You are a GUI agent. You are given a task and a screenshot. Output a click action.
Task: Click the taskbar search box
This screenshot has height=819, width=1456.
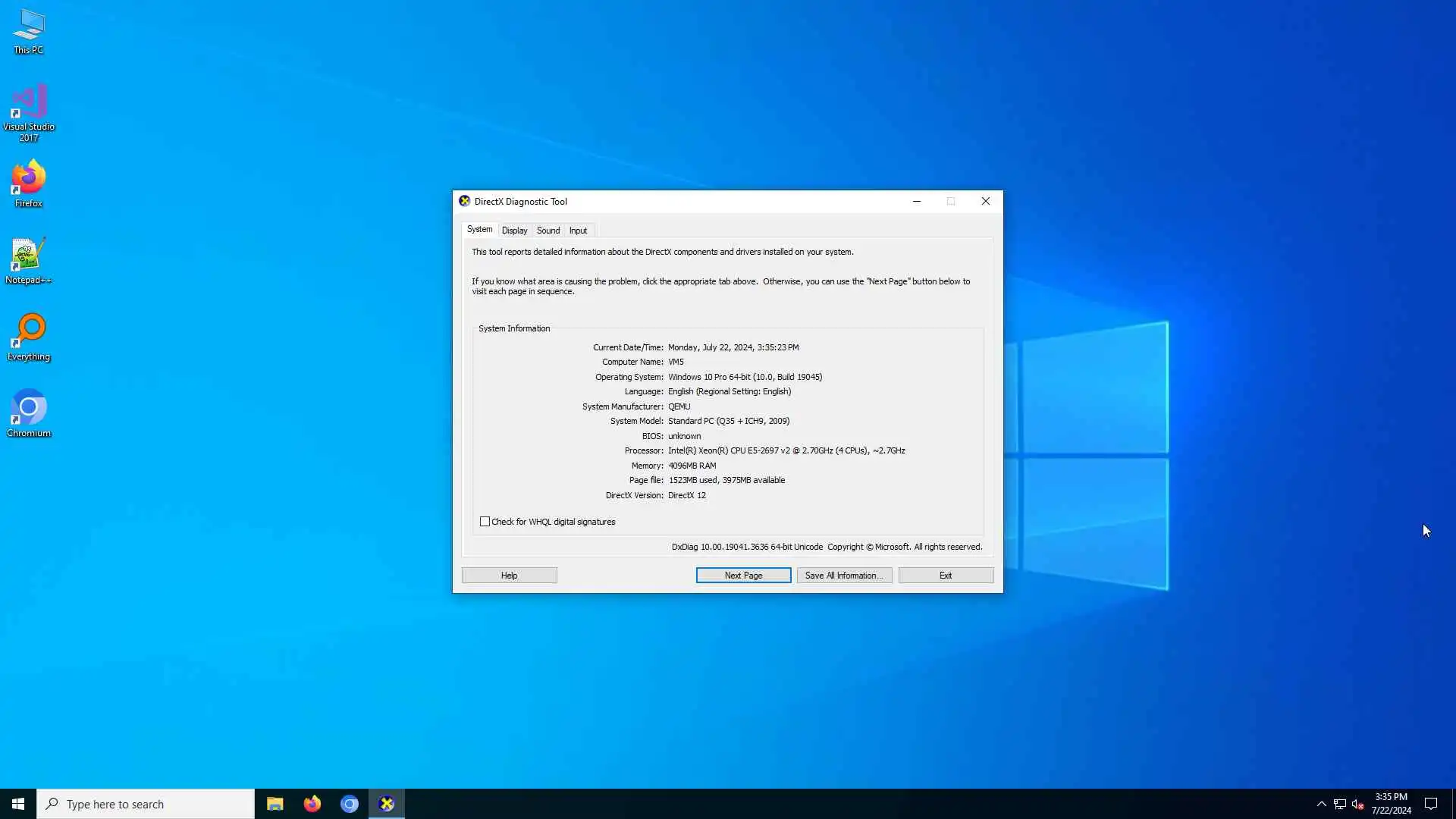pyautogui.click(x=146, y=804)
